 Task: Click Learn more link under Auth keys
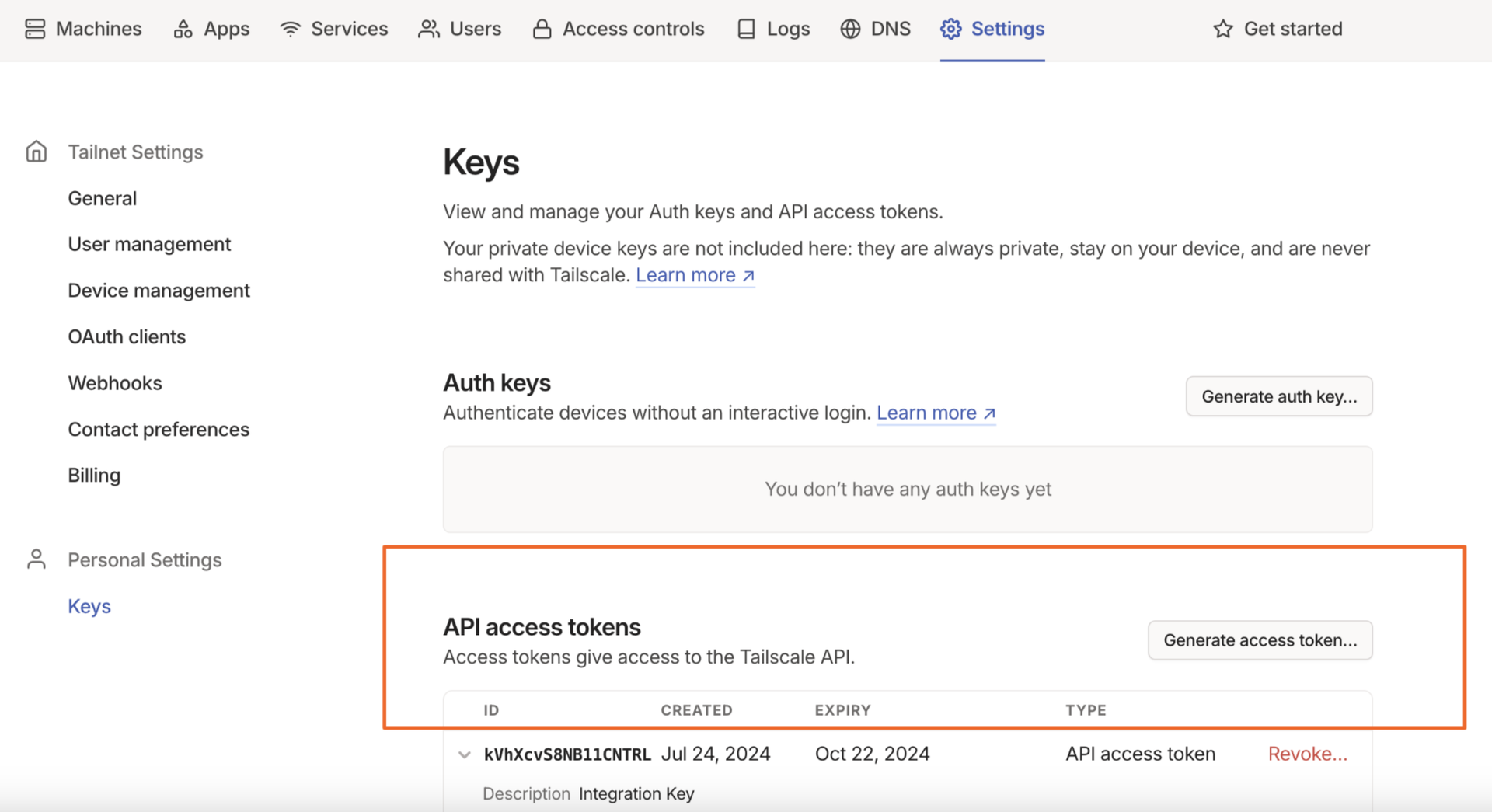(x=936, y=413)
